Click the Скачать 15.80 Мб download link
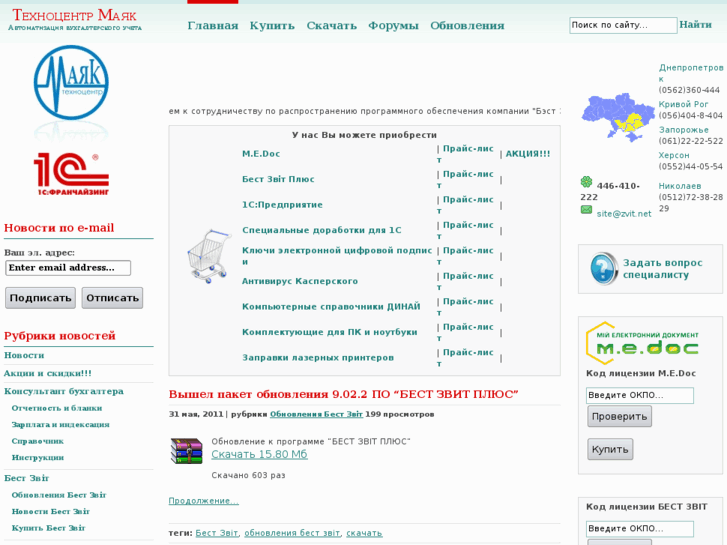The height and width of the screenshot is (545, 727). [x=259, y=455]
